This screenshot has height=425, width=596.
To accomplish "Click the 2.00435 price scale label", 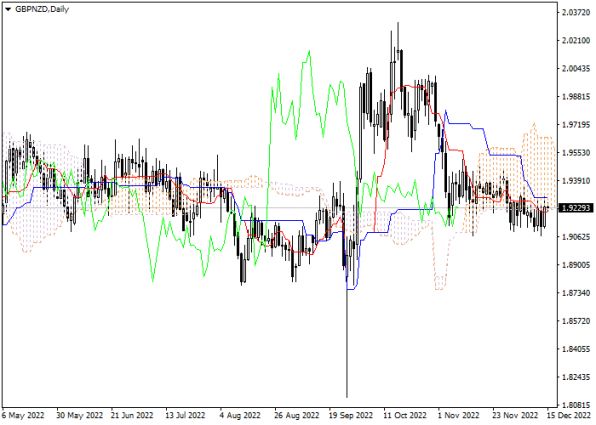I will (x=576, y=68).
